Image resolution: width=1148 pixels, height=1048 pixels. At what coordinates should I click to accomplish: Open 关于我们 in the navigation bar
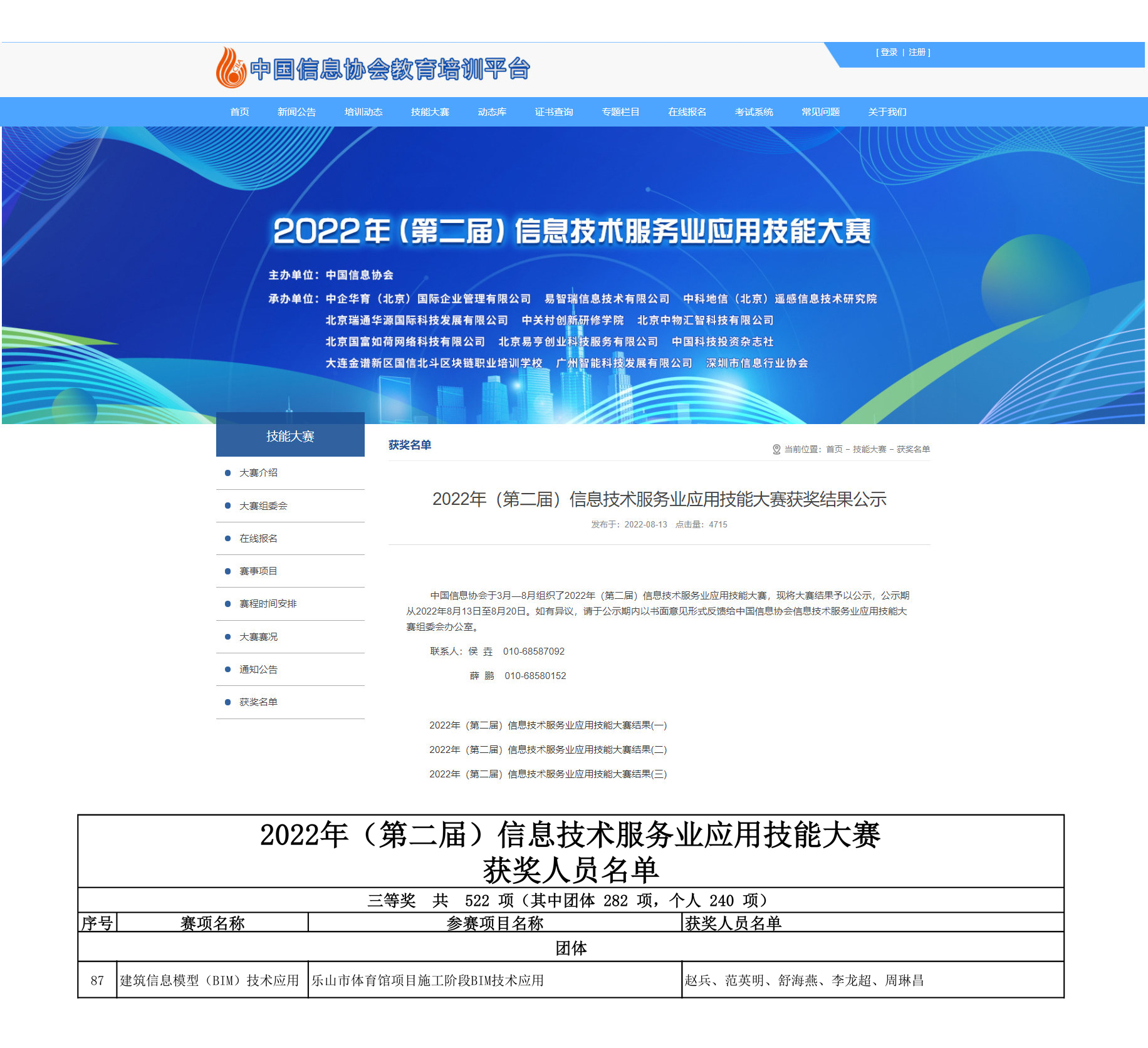point(887,112)
